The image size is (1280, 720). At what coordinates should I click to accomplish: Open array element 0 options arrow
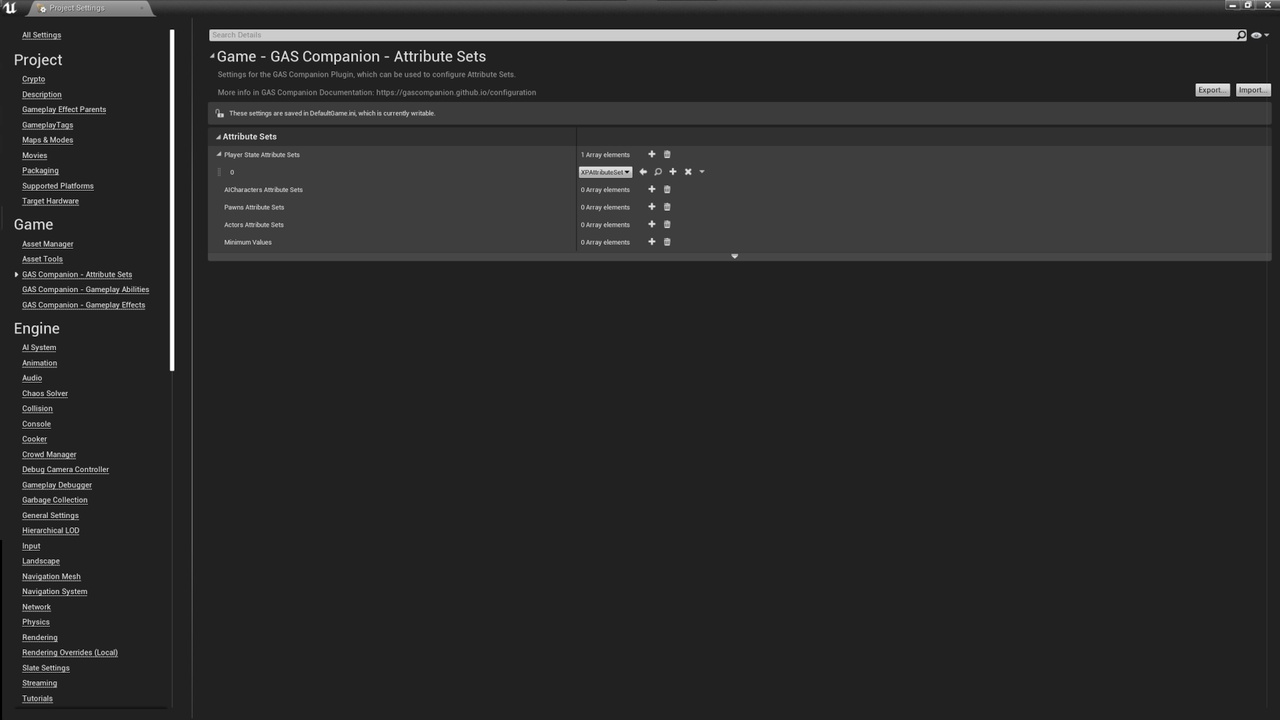(702, 172)
